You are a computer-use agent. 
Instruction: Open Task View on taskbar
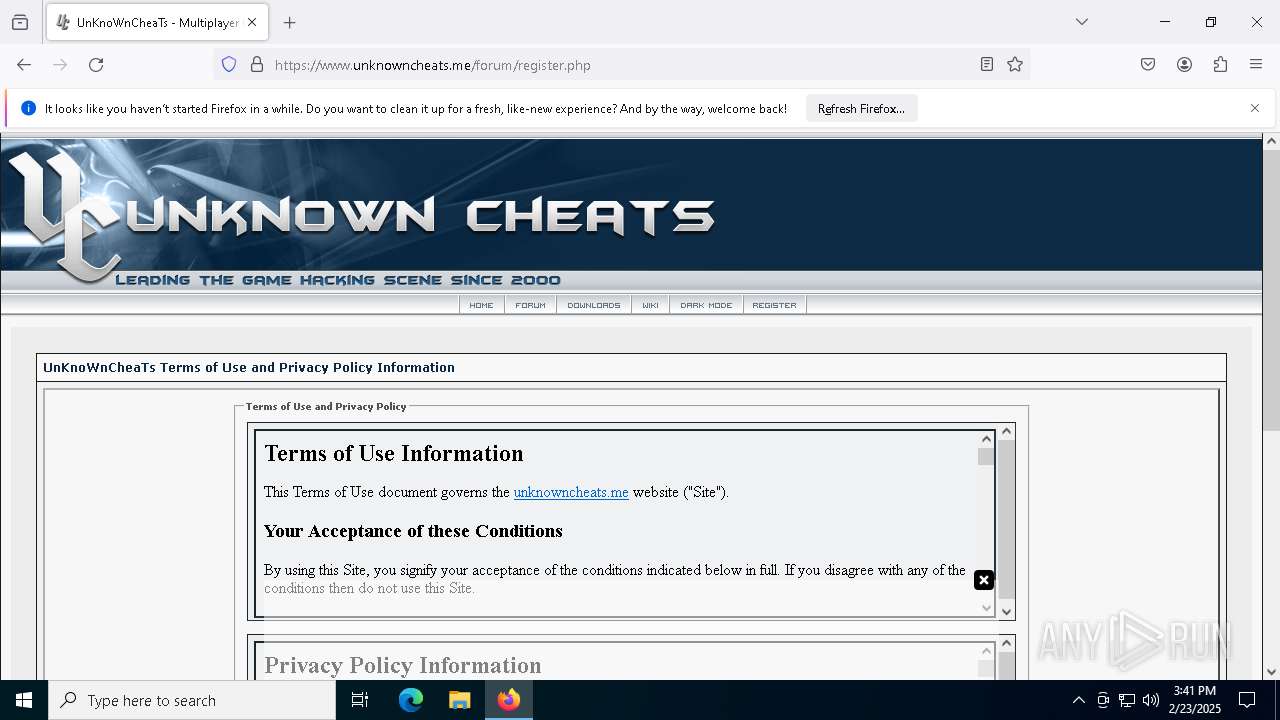[360, 700]
